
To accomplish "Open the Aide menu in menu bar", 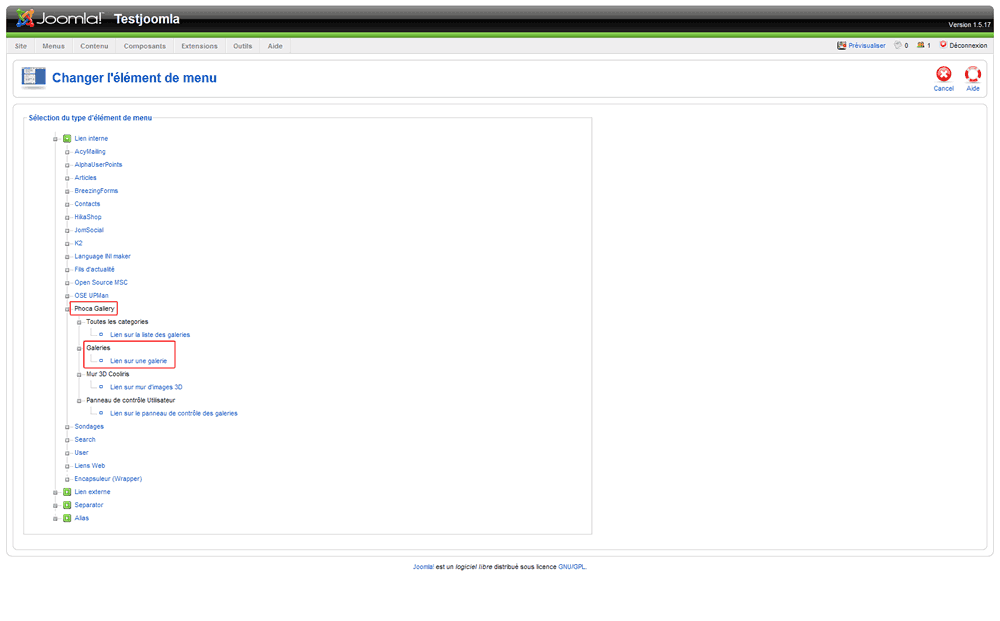I will pos(275,46).
